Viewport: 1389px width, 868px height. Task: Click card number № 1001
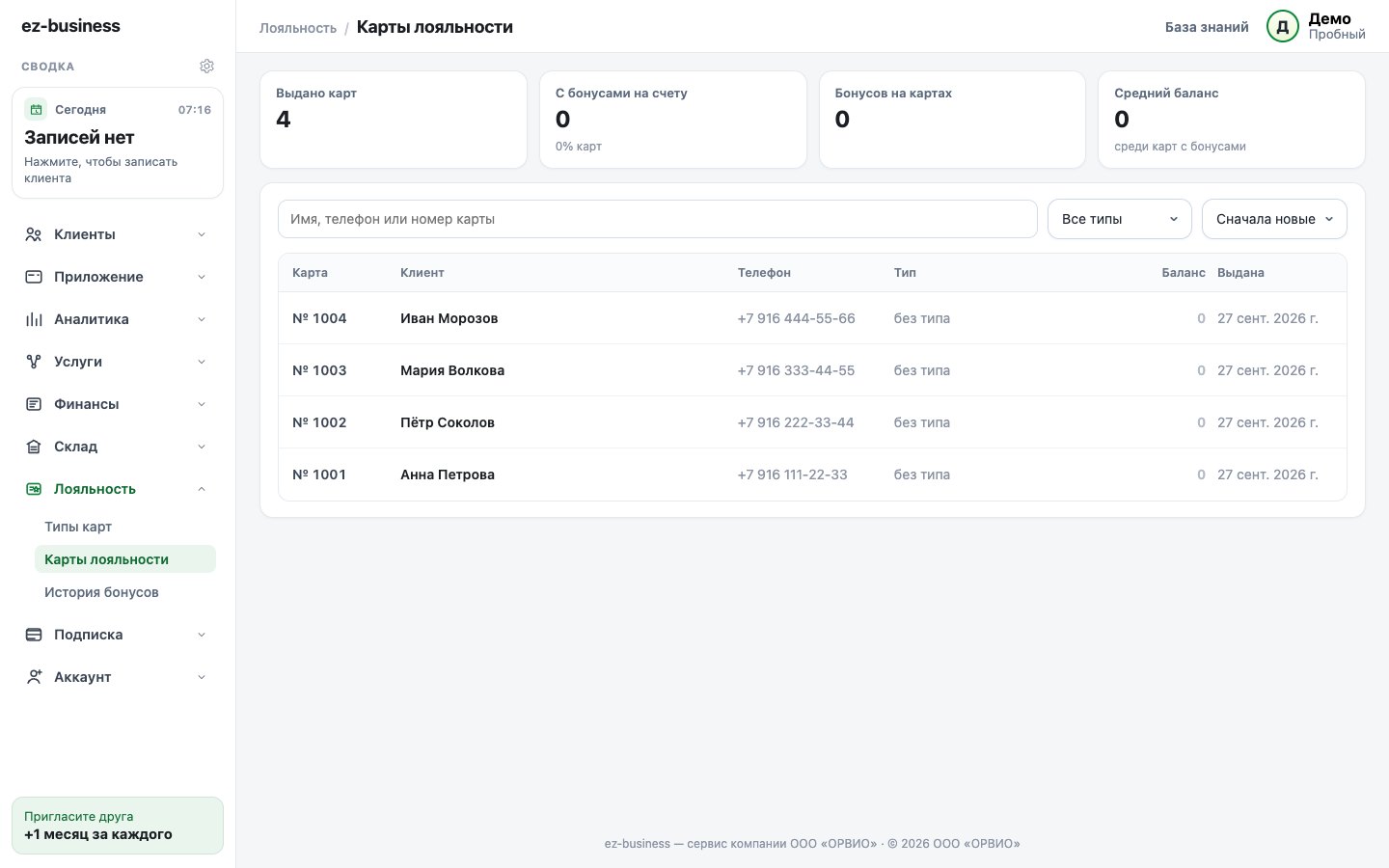(x=319, y=475)
